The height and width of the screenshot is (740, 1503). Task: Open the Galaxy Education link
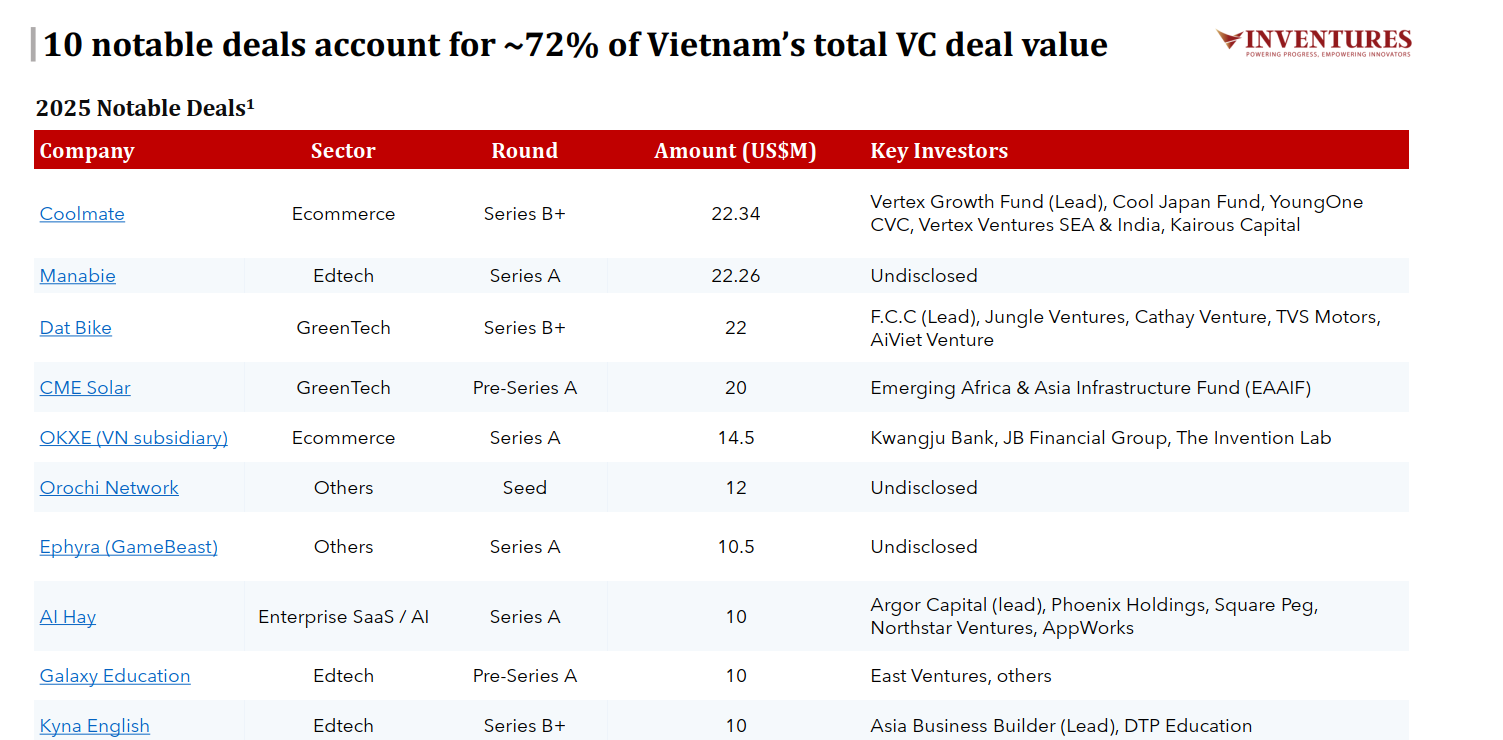(x=114, y=676)
